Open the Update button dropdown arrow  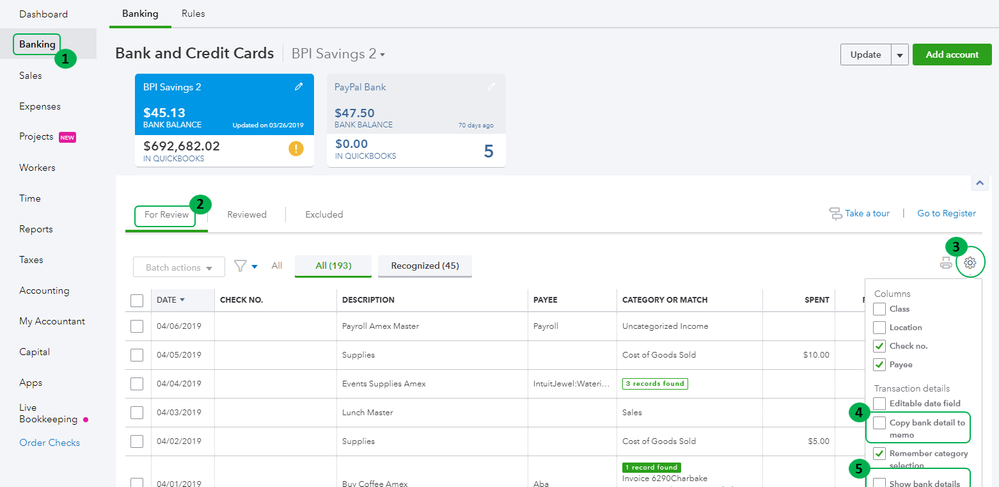click(900, 55)
